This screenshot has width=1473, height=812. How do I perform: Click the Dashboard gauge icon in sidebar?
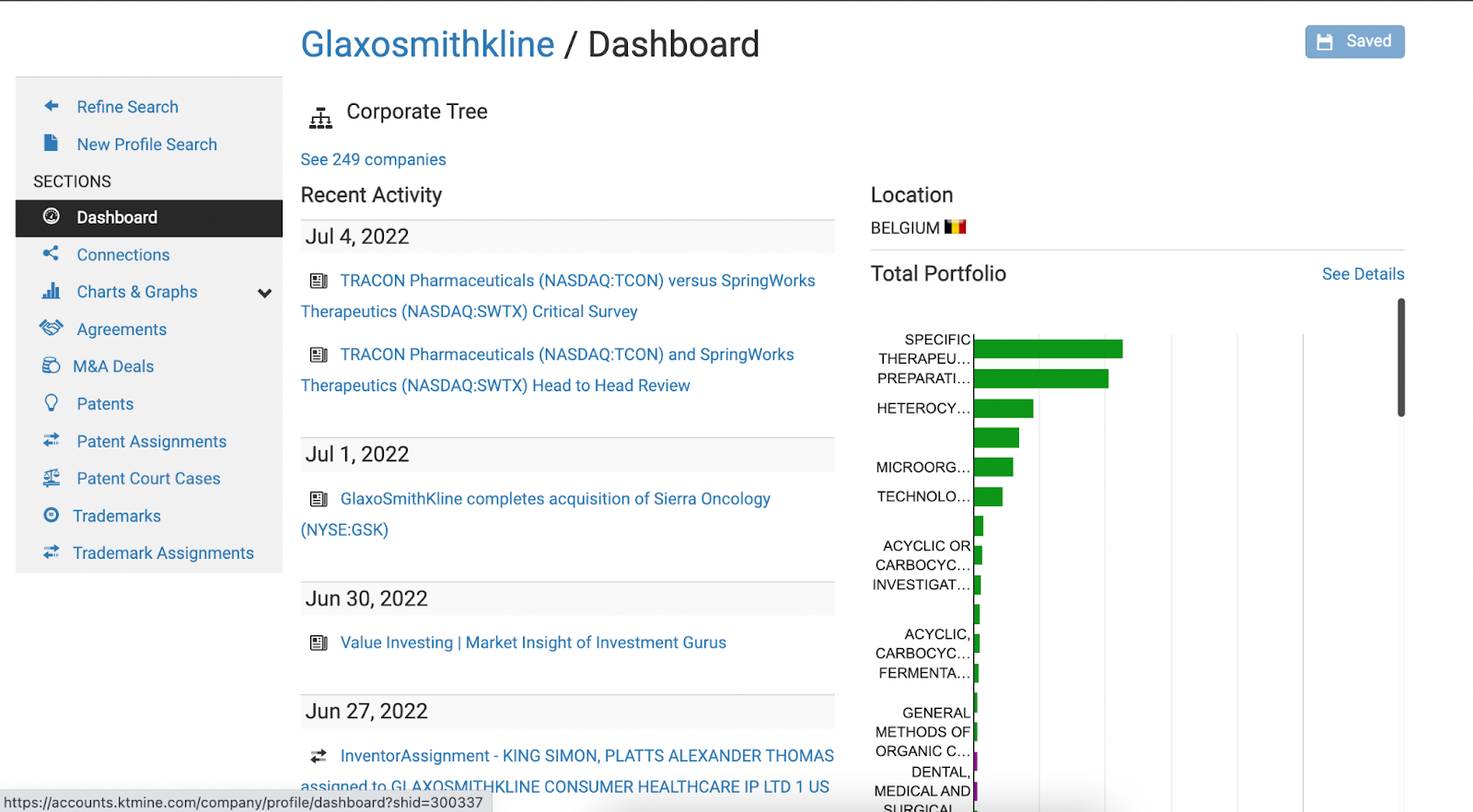52,216
